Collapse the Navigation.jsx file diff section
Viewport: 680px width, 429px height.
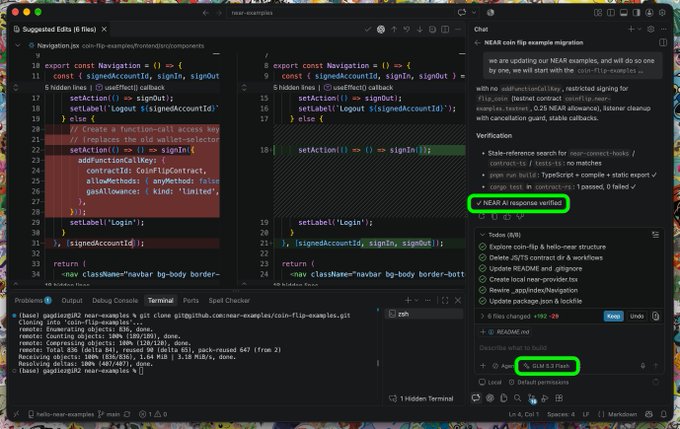(17, 45)
